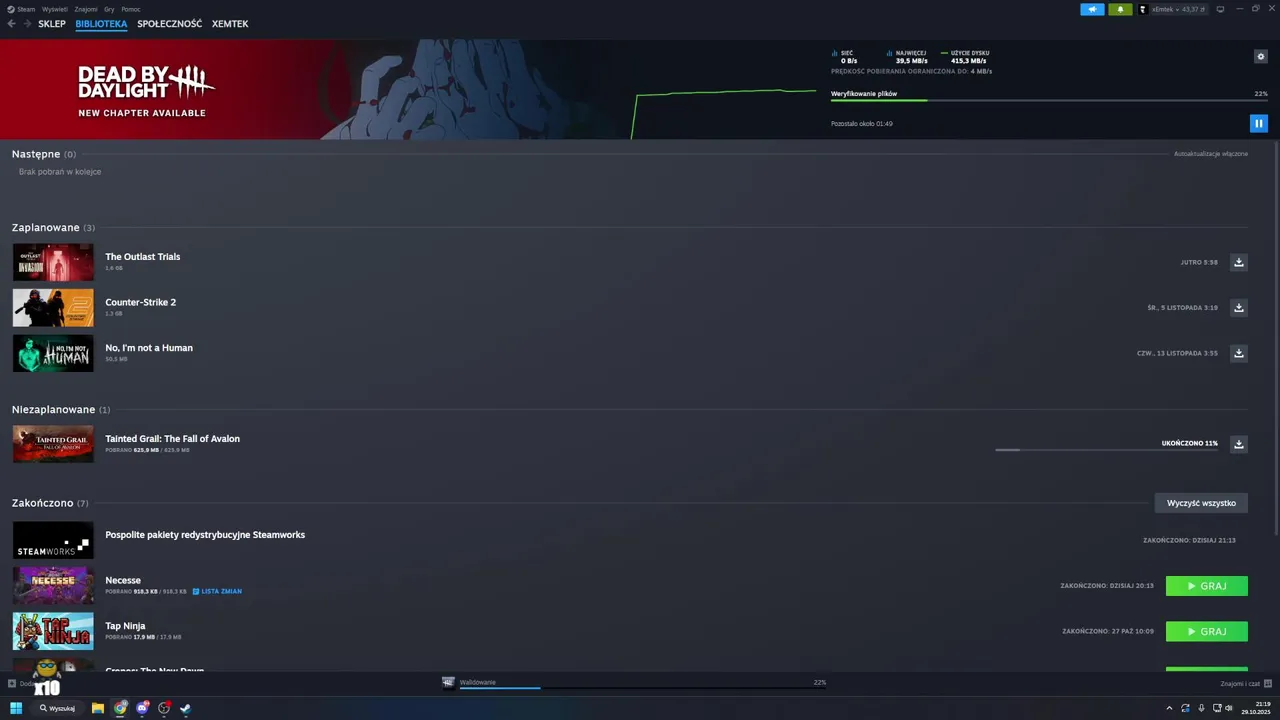Open Chrome from the taskbar
The height and width of the screenshot is (720, 1280).
(120, 708)
